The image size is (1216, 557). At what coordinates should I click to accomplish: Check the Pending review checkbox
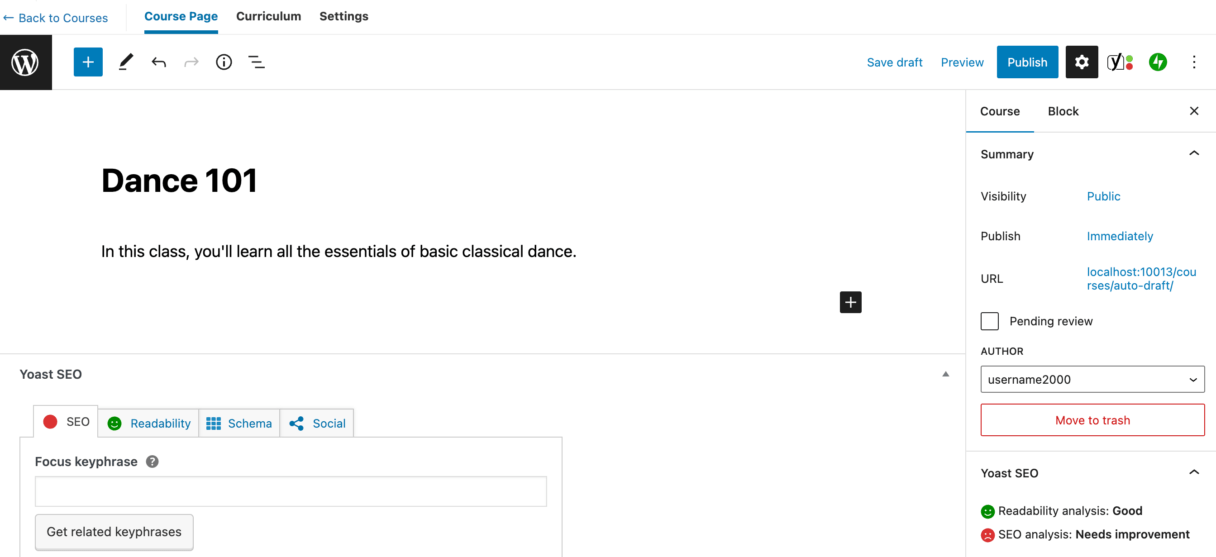990,321
